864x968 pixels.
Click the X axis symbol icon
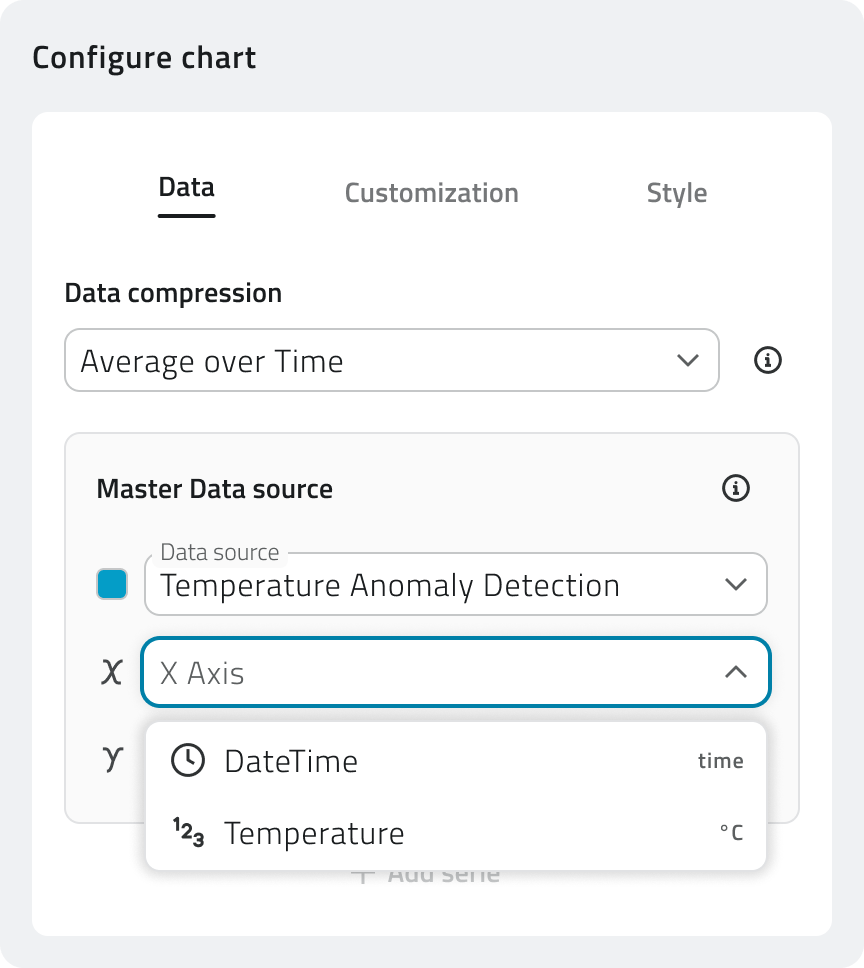tap(112, 672)
